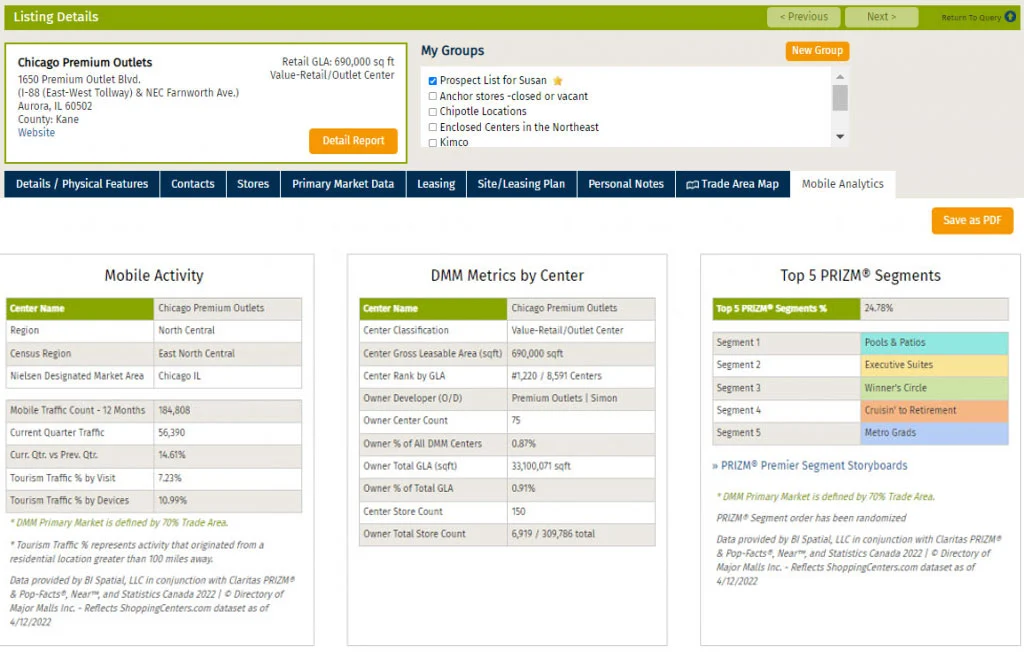Click the Chicago Premium Outlets listing title
Screen dimensions: 1024x664
(x=85, y=63)
